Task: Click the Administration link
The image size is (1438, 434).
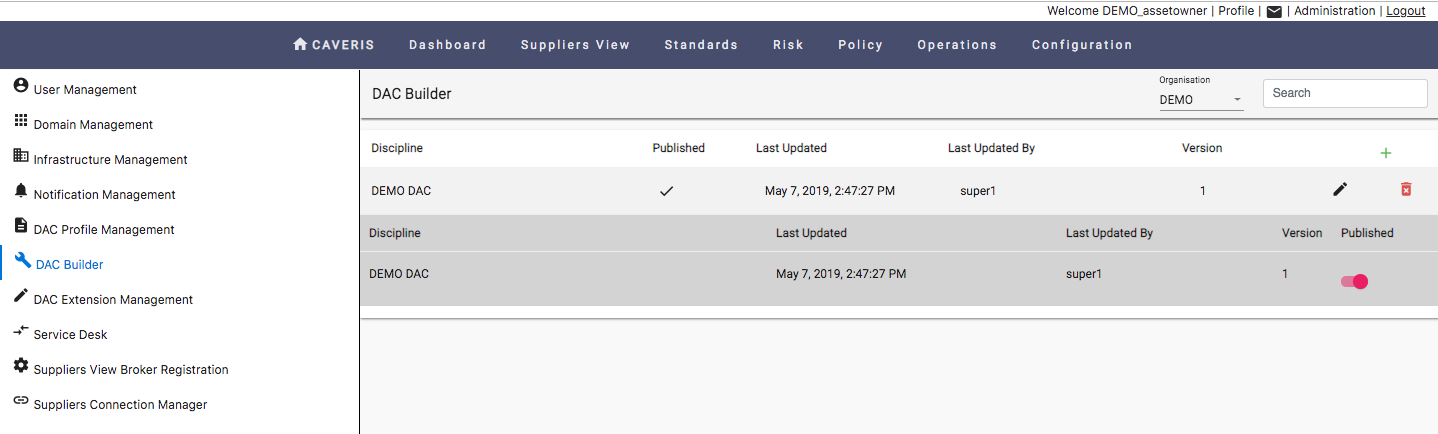Action: click(x=1335, y=11)
